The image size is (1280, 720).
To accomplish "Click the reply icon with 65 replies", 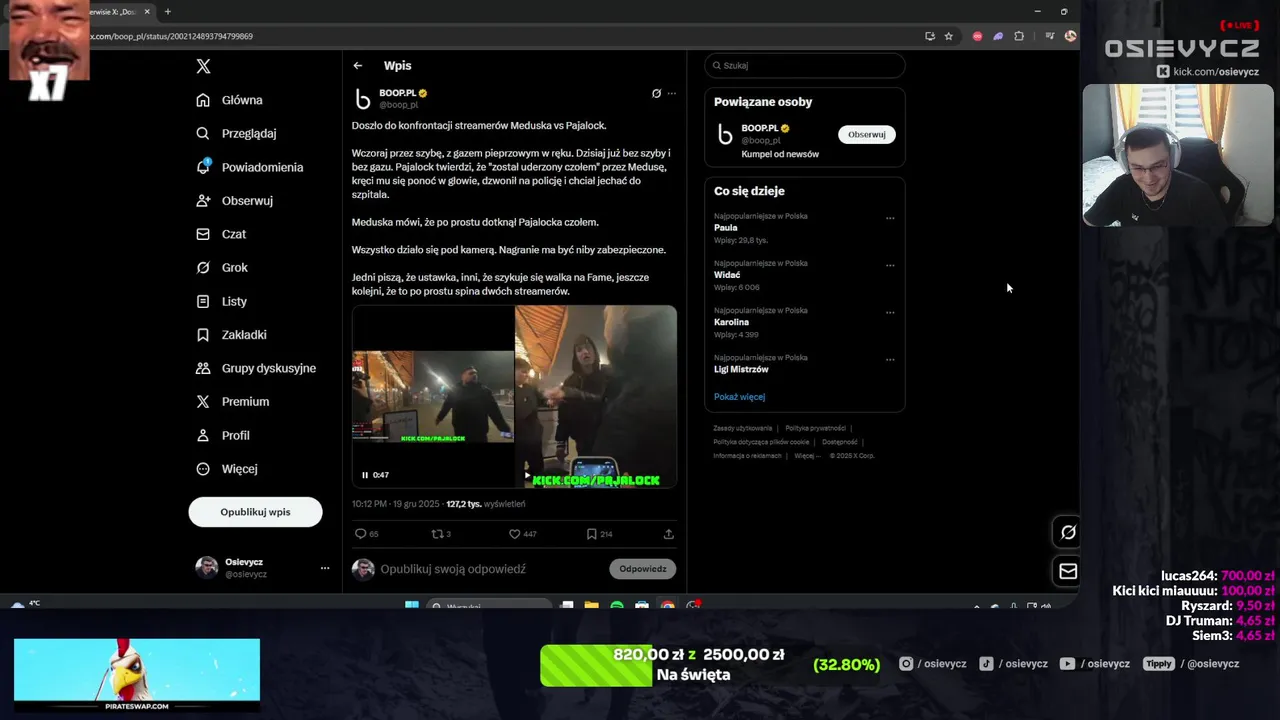I will [x=361, y=534].
